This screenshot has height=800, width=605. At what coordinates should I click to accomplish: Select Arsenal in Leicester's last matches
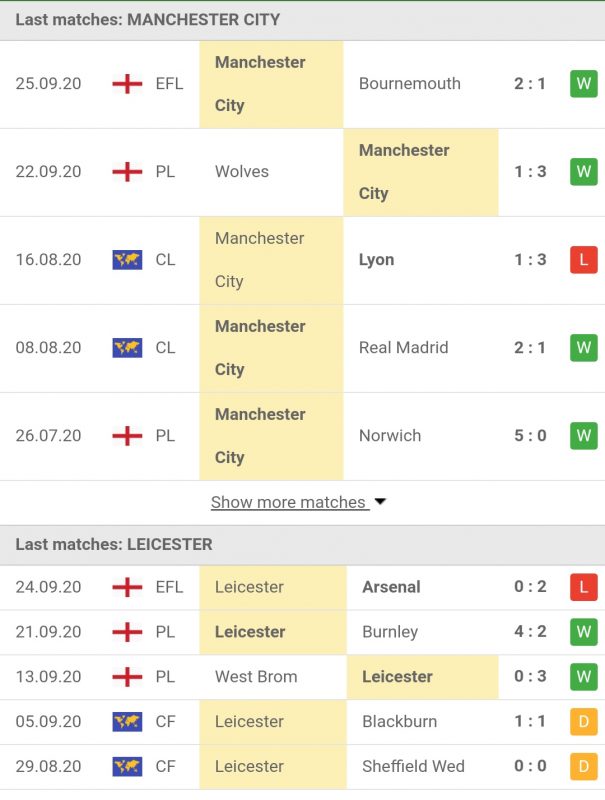tap(391, 587)
